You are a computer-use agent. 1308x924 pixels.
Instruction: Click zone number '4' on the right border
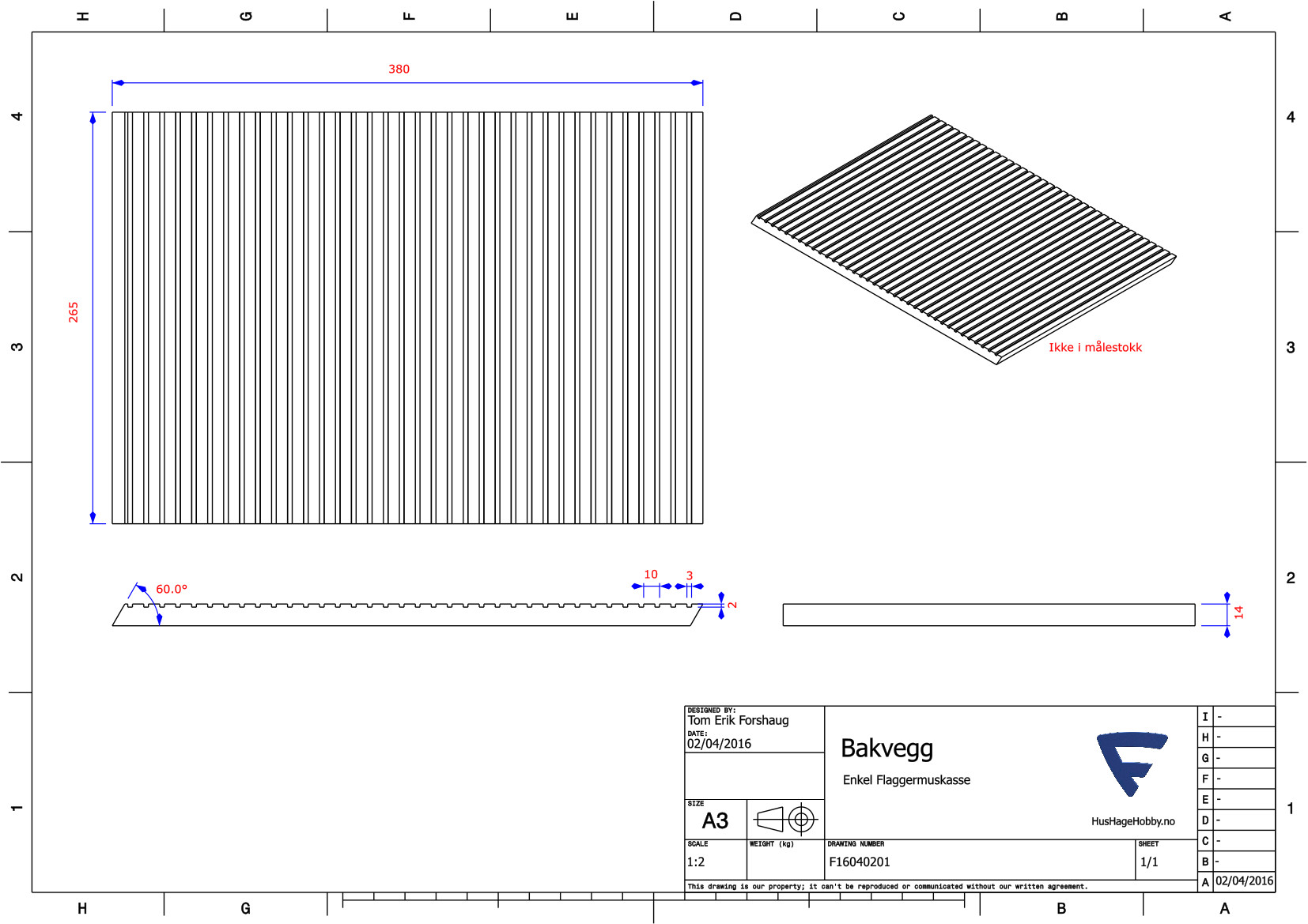coord(1291,117)
